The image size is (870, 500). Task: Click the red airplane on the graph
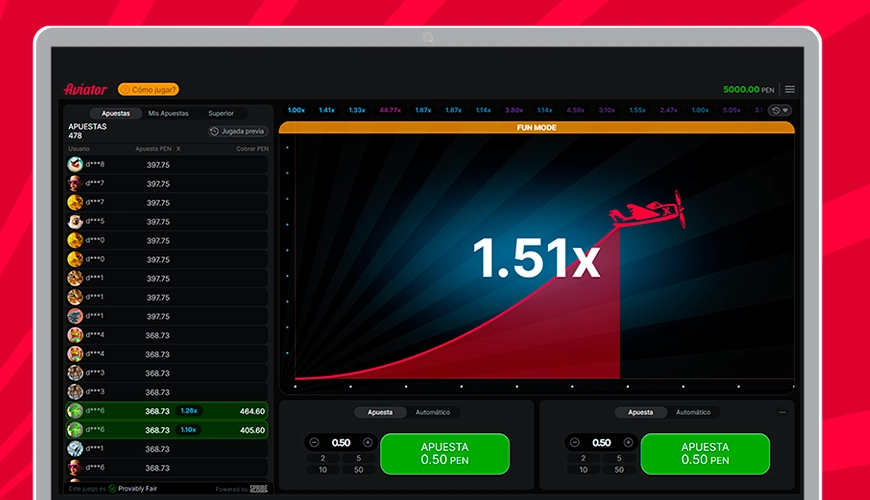pyautogui.click(x=647, y=210)
